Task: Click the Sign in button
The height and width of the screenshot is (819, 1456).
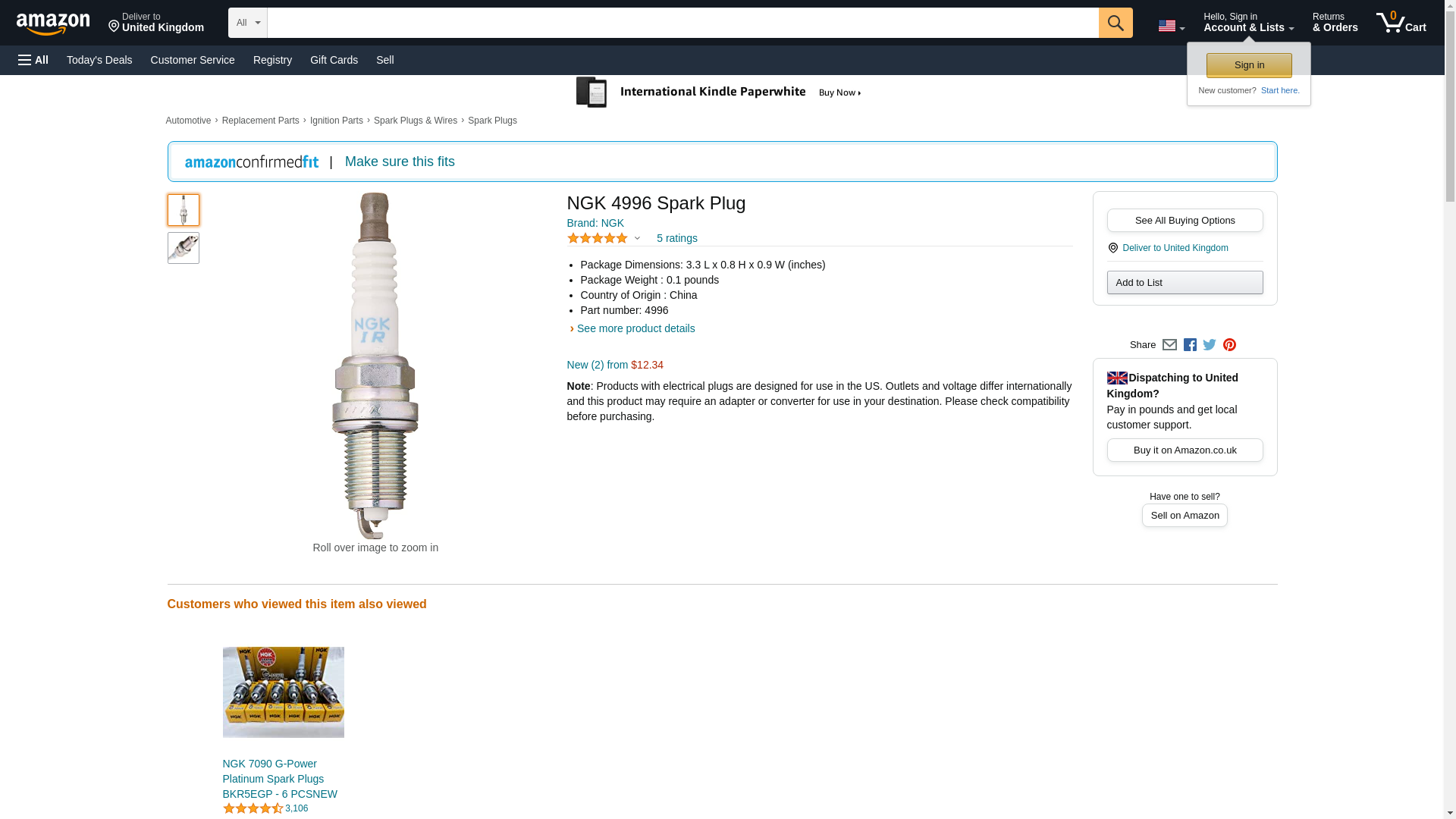Action: point(1249,65)
